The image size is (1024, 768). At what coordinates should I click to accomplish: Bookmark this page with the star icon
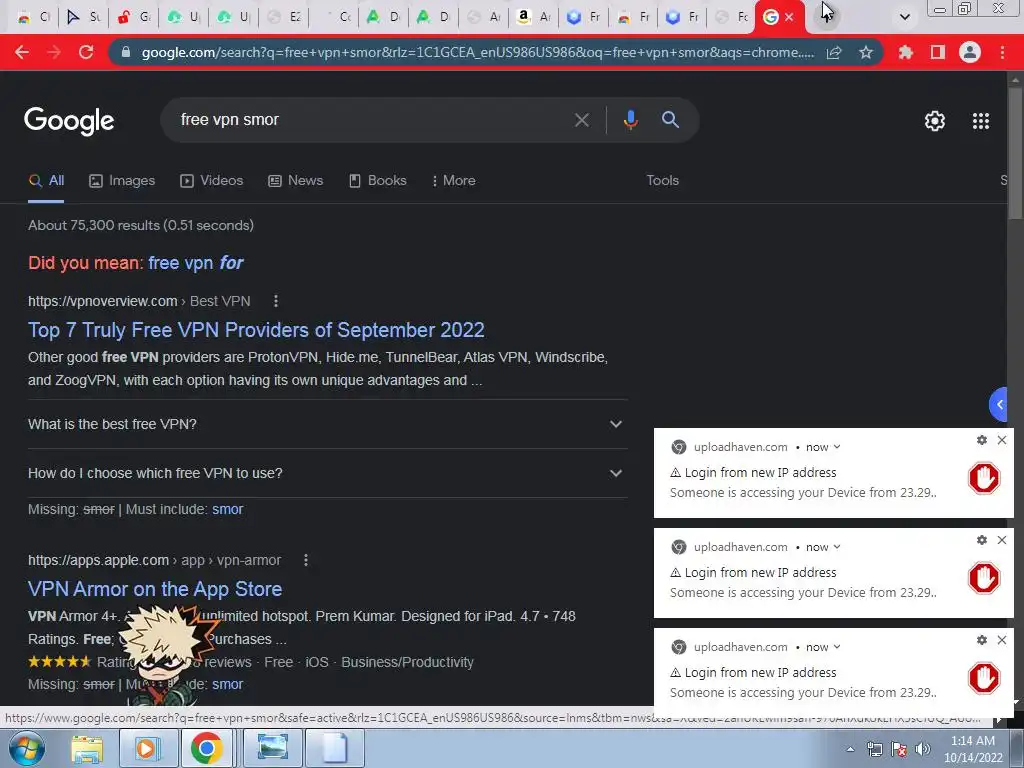866,52
